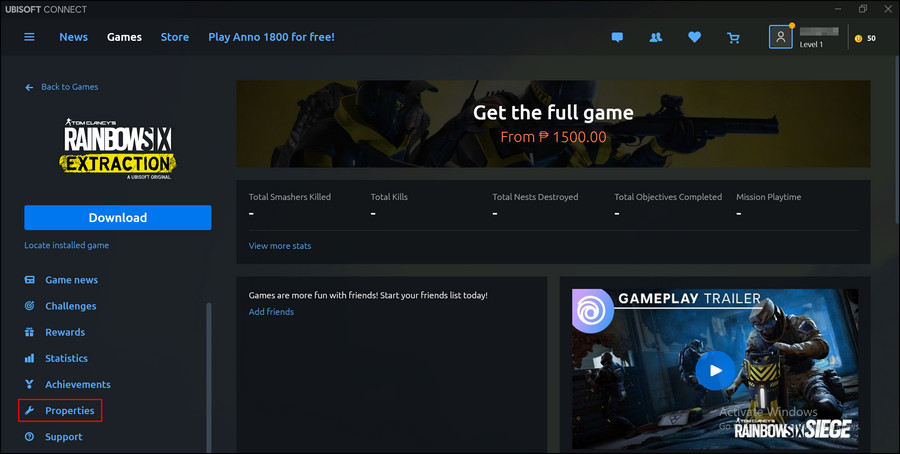This screenshot has height=454, width=900.
Task: Open Play Anno 1800 for free!
Action: click(271, 37)
